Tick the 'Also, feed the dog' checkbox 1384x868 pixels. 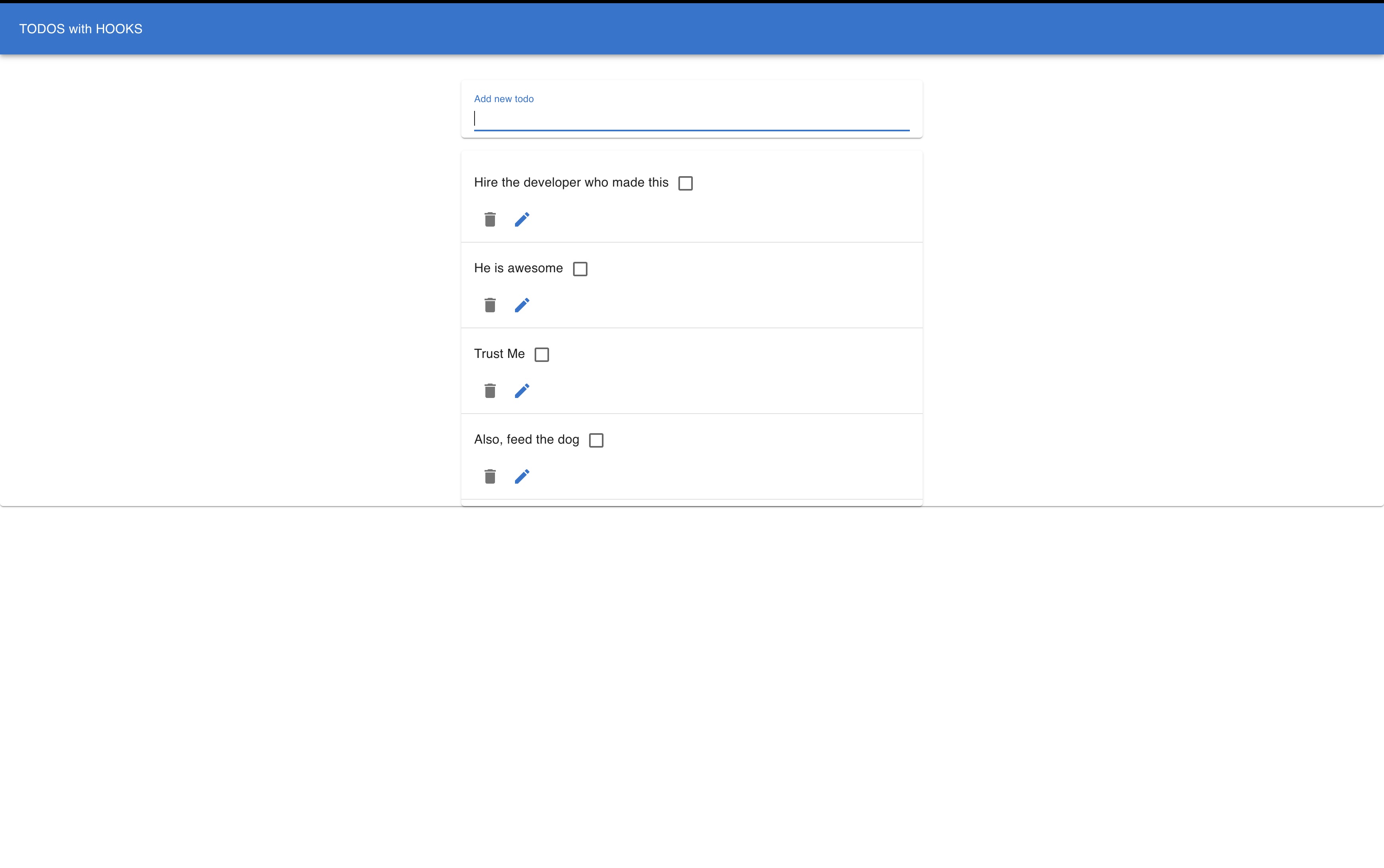(596, 440)
